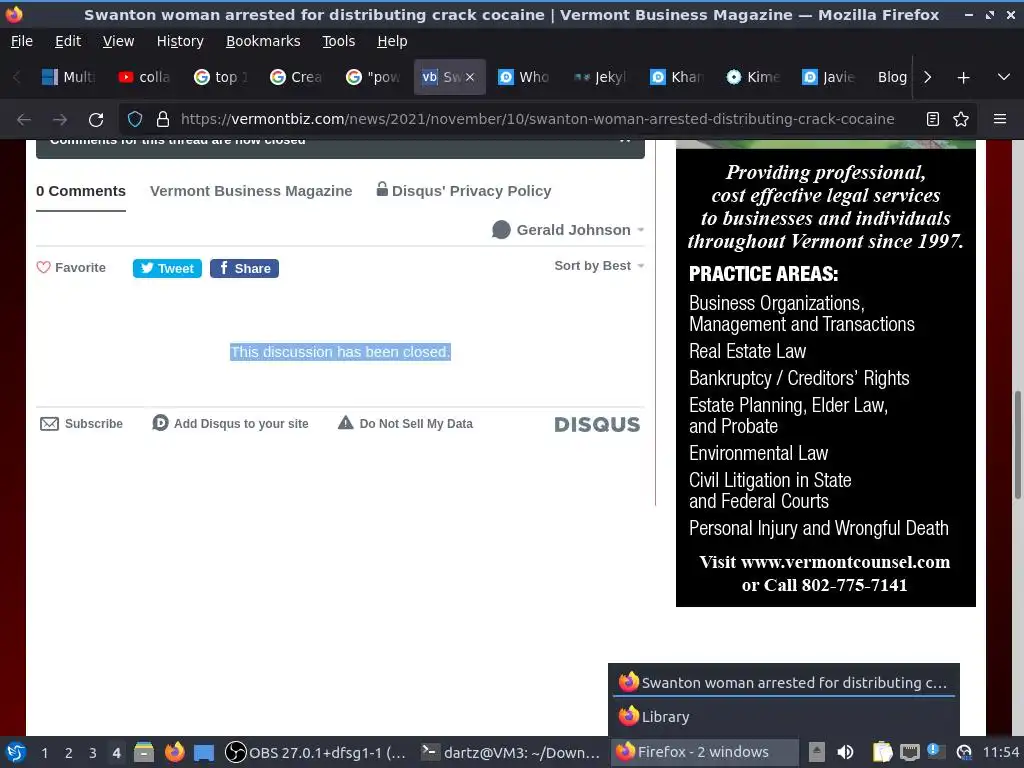Select Swanton woman window from list
The image size is (1024, 768).
(784, 682)
